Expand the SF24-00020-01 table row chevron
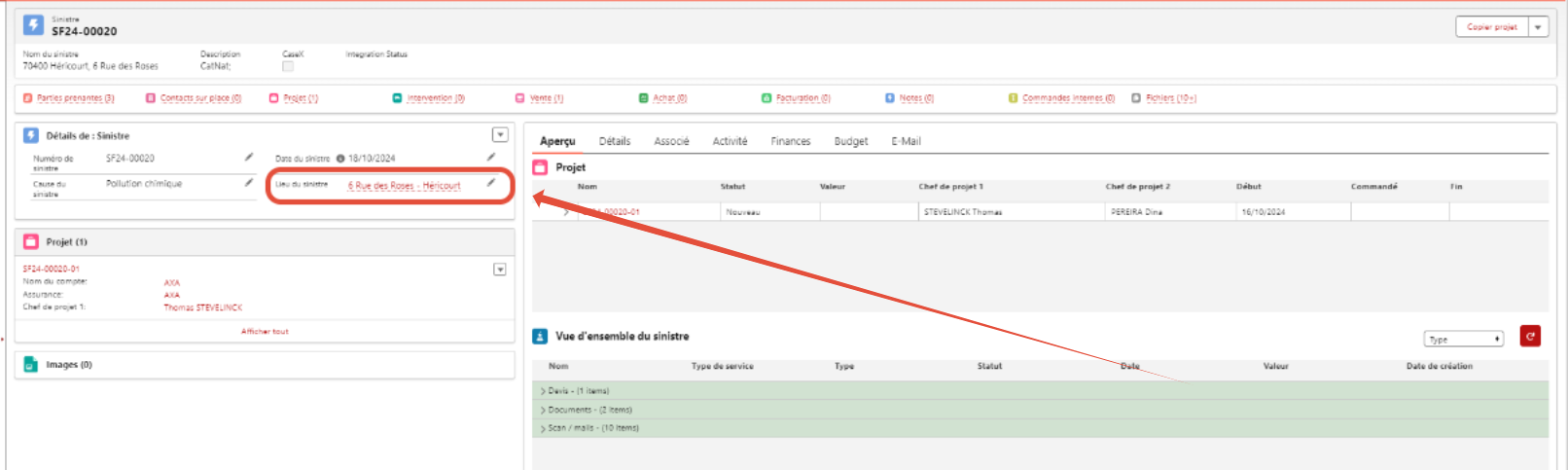Viewport: 1568px width, 470px height. 566,212
